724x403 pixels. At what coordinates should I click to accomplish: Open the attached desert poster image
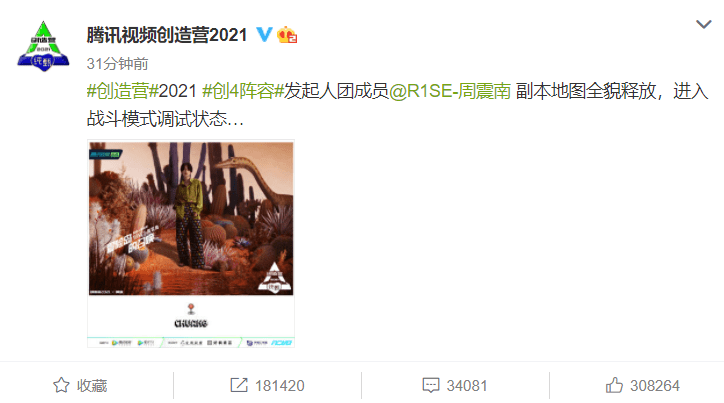coord(191,243)
